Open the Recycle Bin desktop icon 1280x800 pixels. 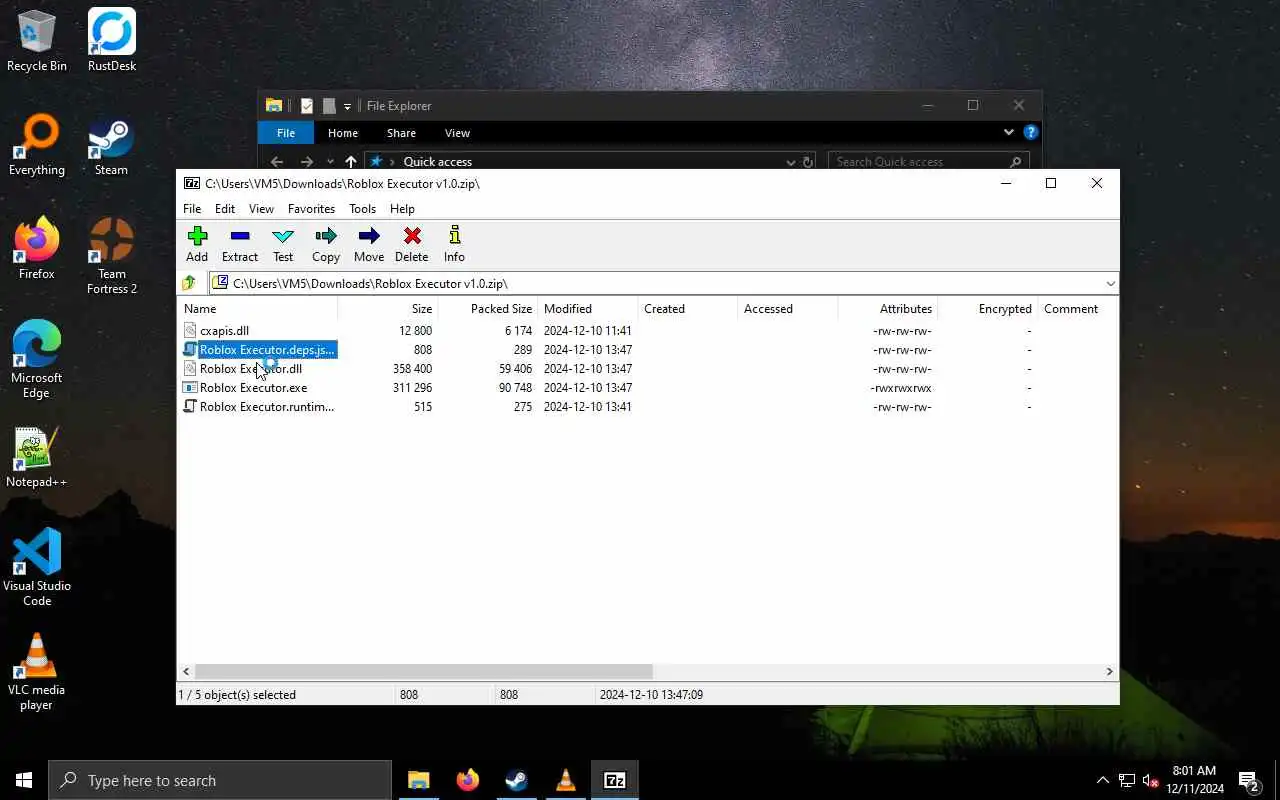[37, 41]
